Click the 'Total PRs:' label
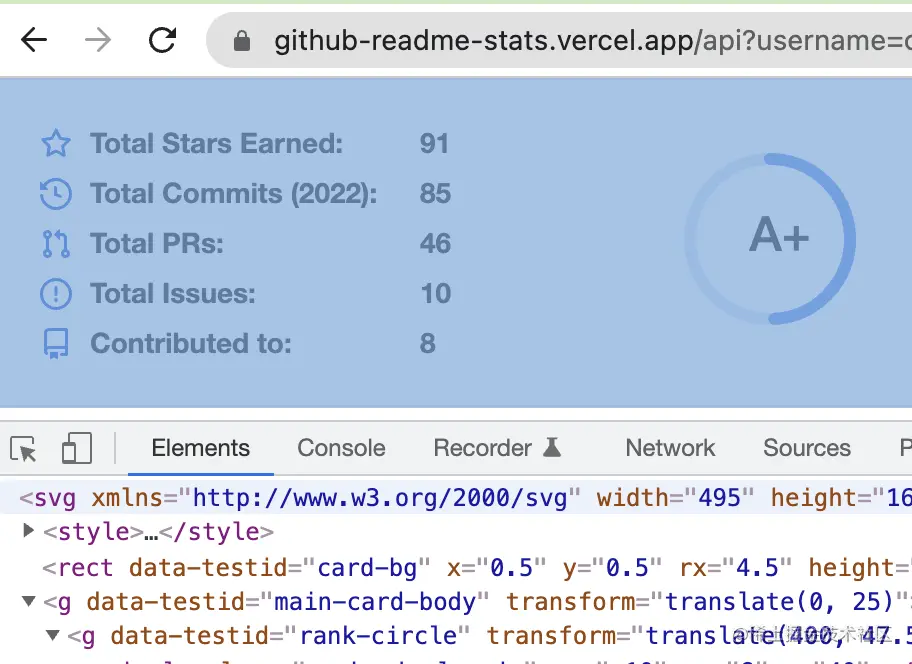912x664 pixels. coord(157,244)
